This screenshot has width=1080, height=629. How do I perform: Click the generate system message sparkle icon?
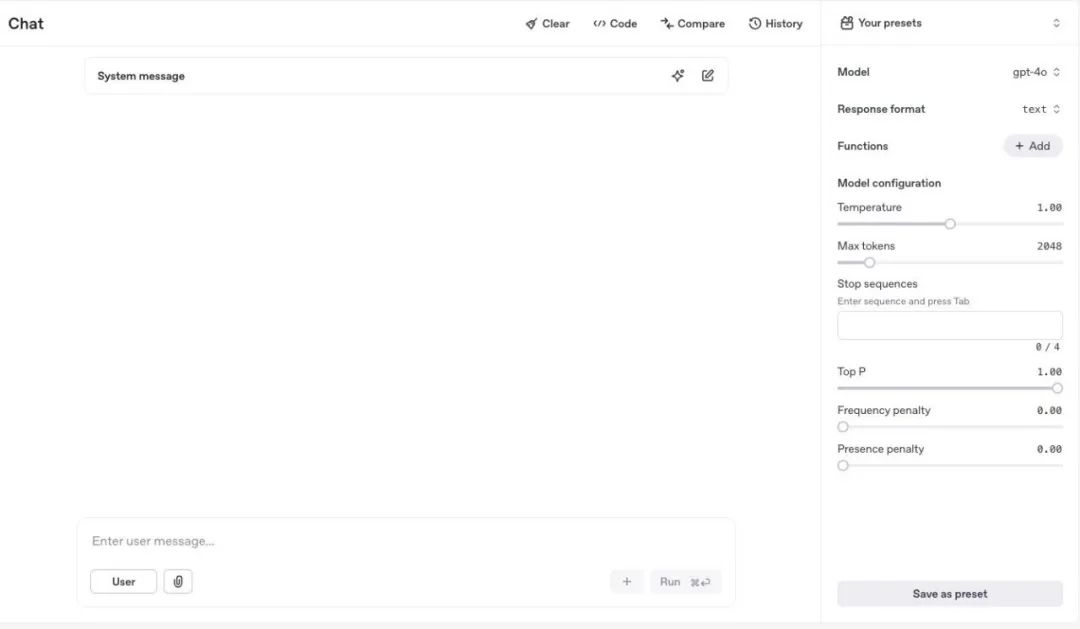click(678, 76)
